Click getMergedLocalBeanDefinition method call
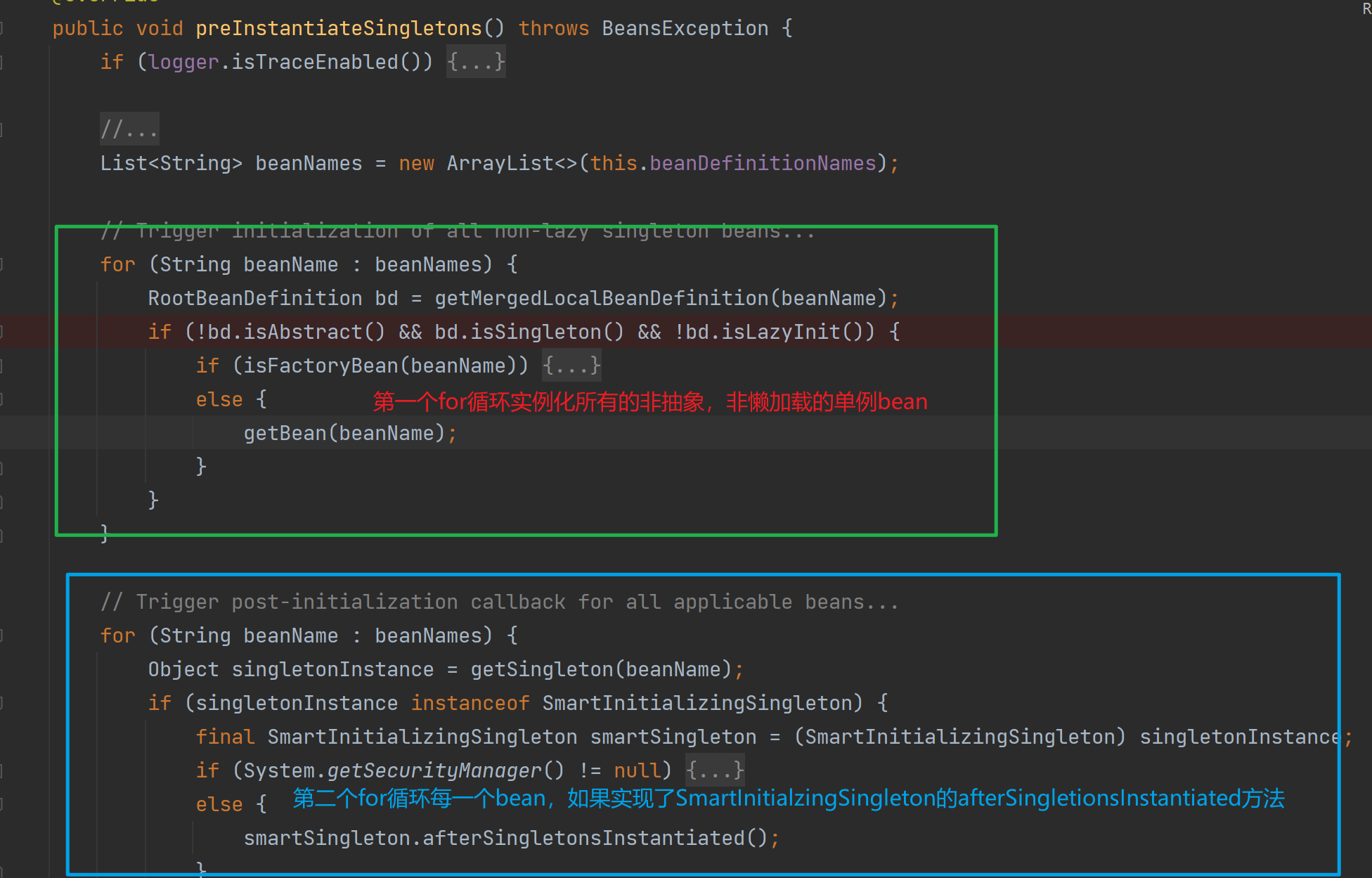1372x878 pixels. 602,298
